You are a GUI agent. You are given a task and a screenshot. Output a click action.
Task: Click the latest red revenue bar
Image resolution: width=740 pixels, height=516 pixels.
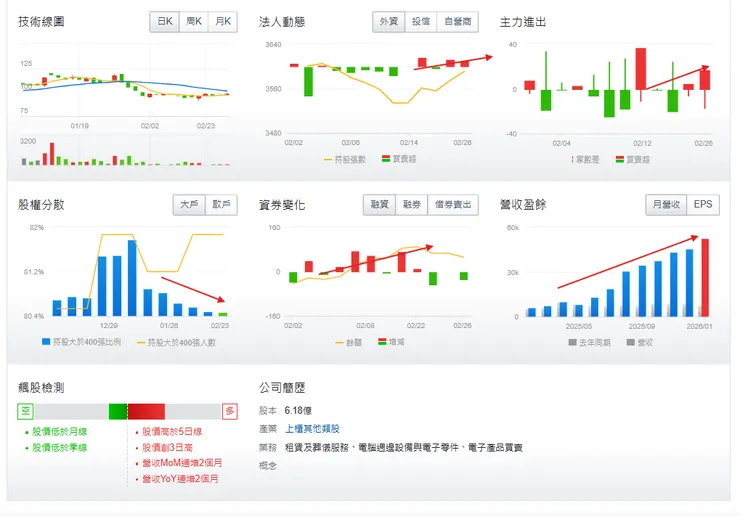point(705,278)
